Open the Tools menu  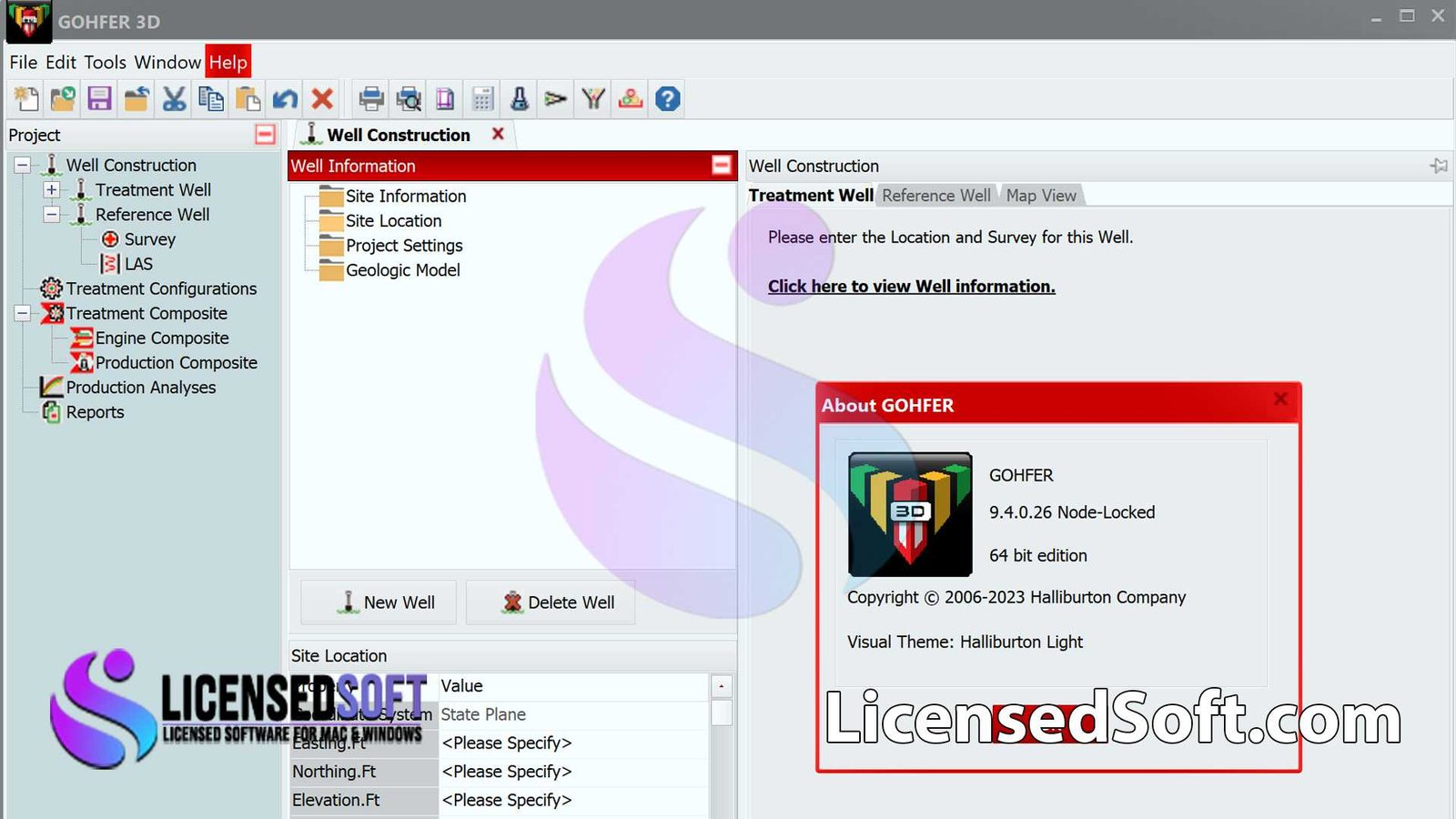[106, 62]
